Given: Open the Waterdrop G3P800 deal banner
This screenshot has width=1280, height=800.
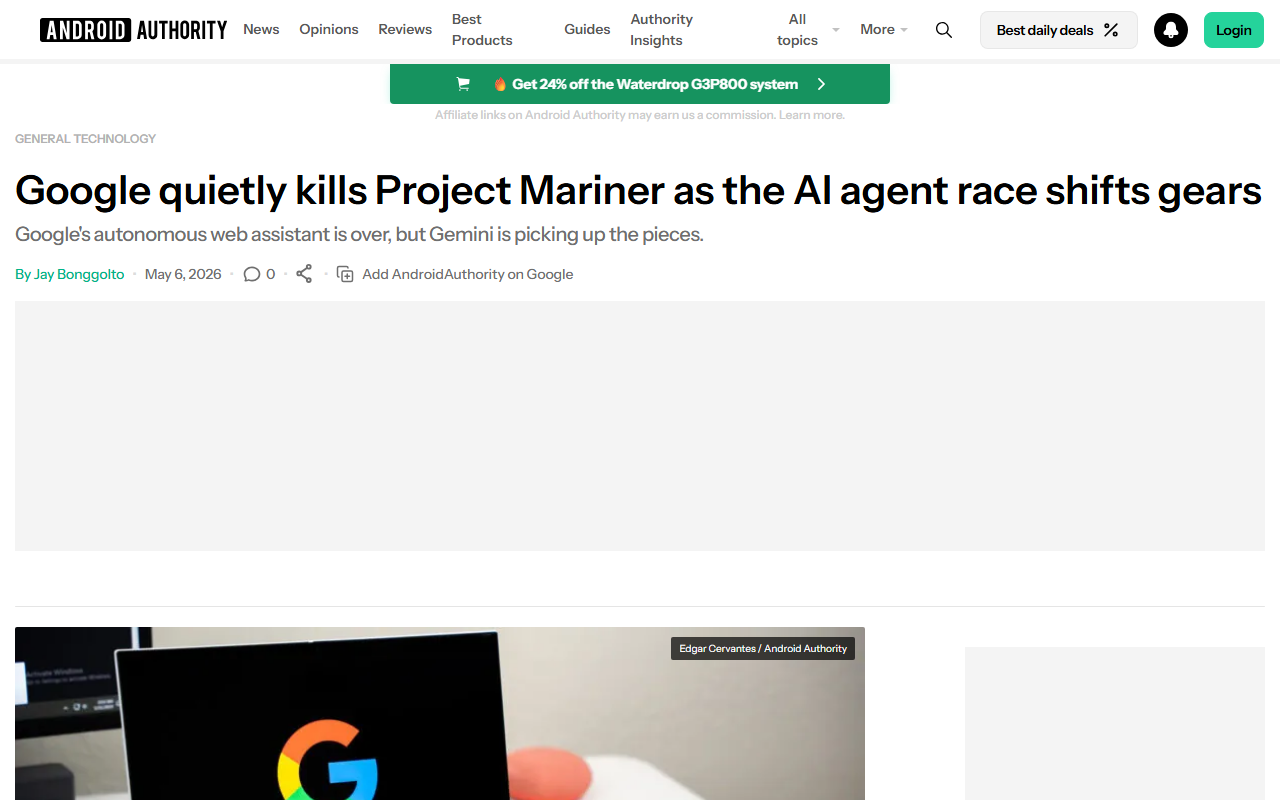Looking at the screenshot, I should (x=640, y=84).
